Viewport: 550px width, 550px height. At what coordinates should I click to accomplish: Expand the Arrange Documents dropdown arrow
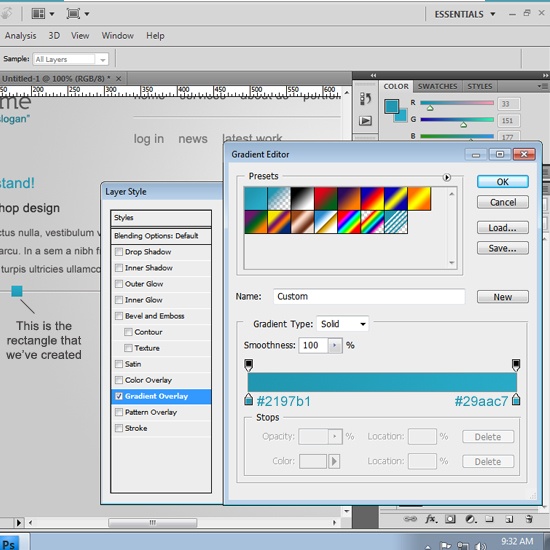pos(52,14)
